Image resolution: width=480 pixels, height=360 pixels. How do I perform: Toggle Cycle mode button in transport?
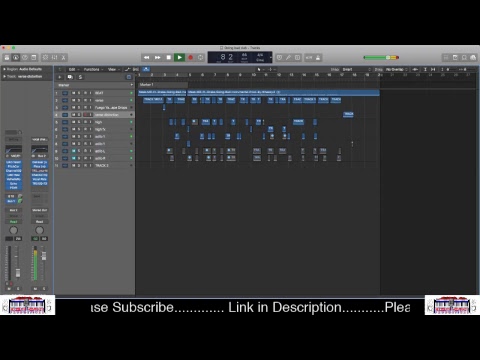tap(200, 58)
